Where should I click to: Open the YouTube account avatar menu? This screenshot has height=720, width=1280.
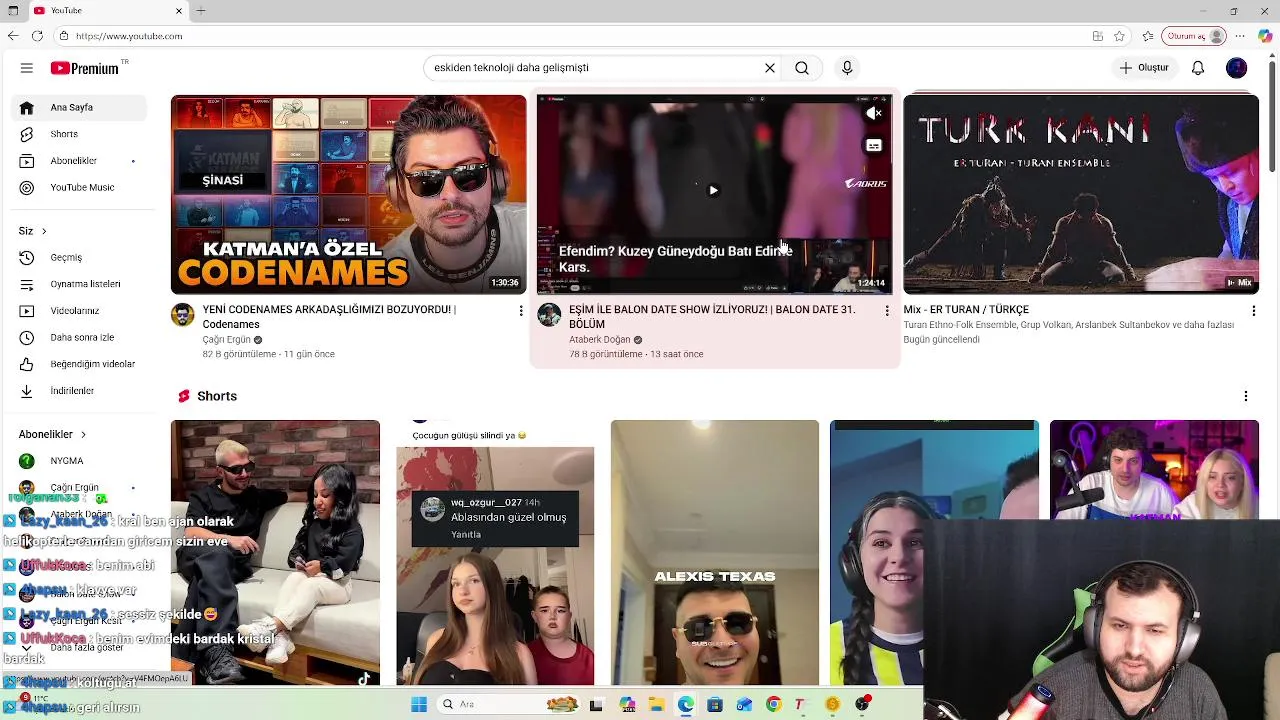(1237, 68)
